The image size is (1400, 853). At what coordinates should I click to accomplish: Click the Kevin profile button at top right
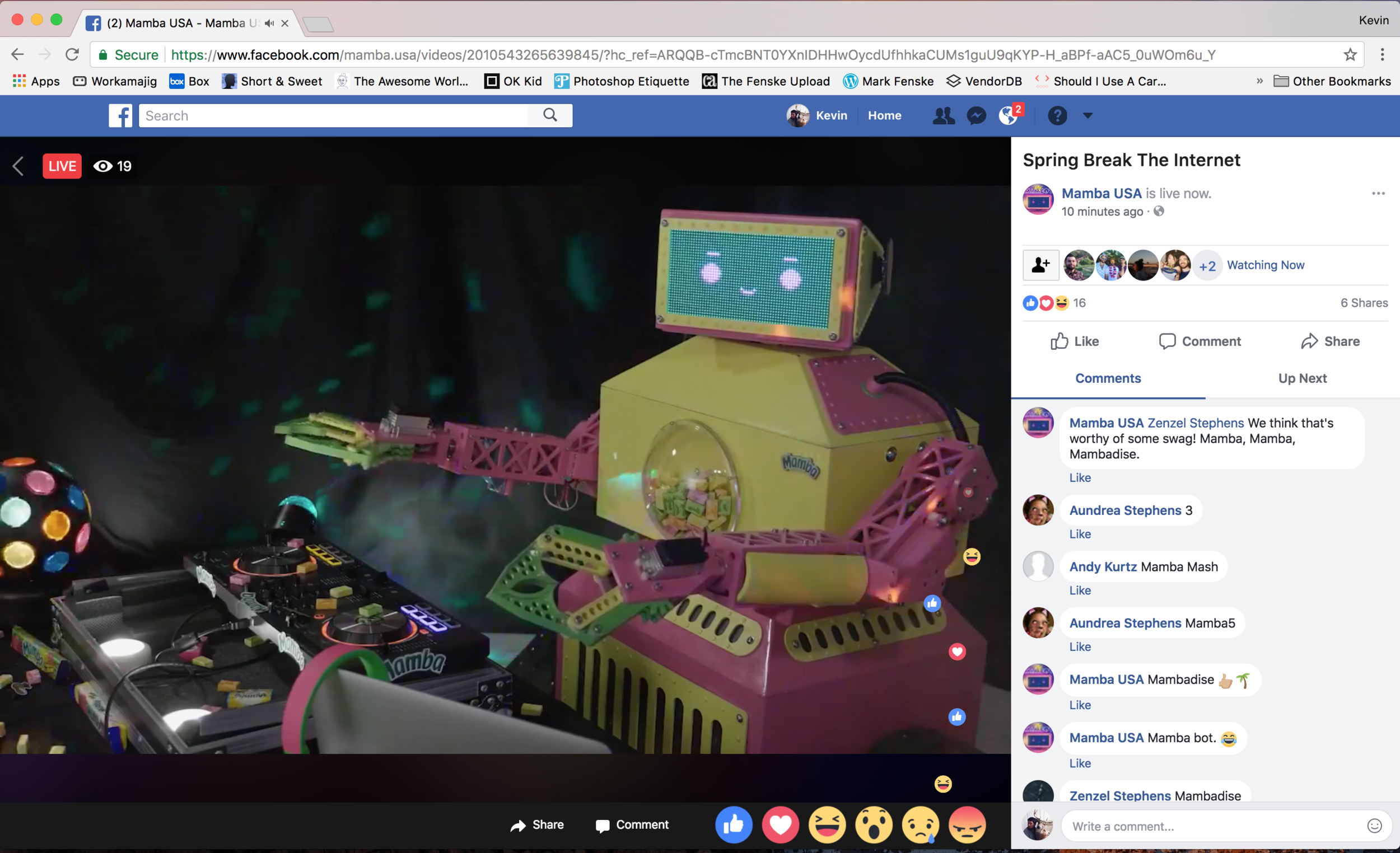pos(1373,21)
